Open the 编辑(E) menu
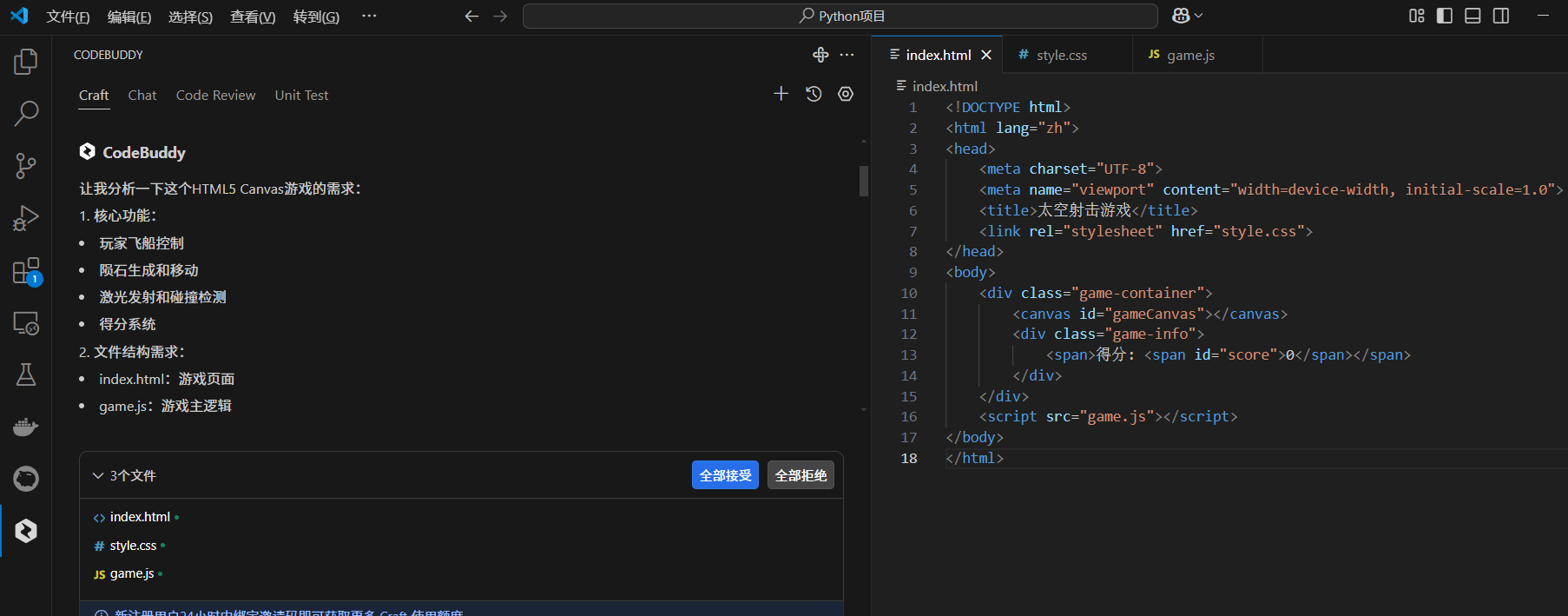The image size is (1568, 616). tap(129, 17)
